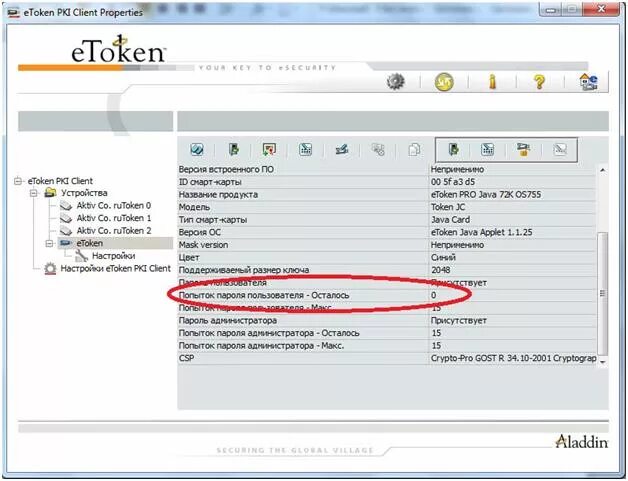Screen dimensions: 628x481
Task: Click the Unlock eToken padlock icon
Action: (523, 149)
